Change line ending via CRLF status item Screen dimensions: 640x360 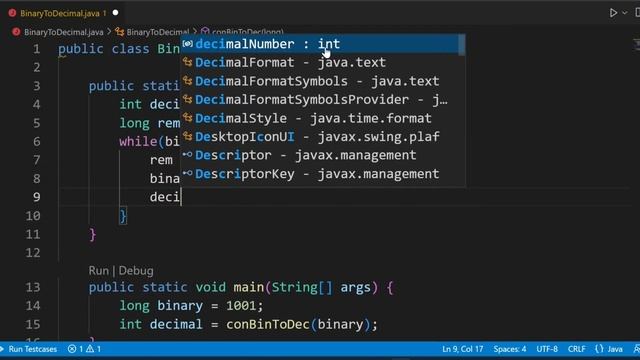tap(576, 349)
